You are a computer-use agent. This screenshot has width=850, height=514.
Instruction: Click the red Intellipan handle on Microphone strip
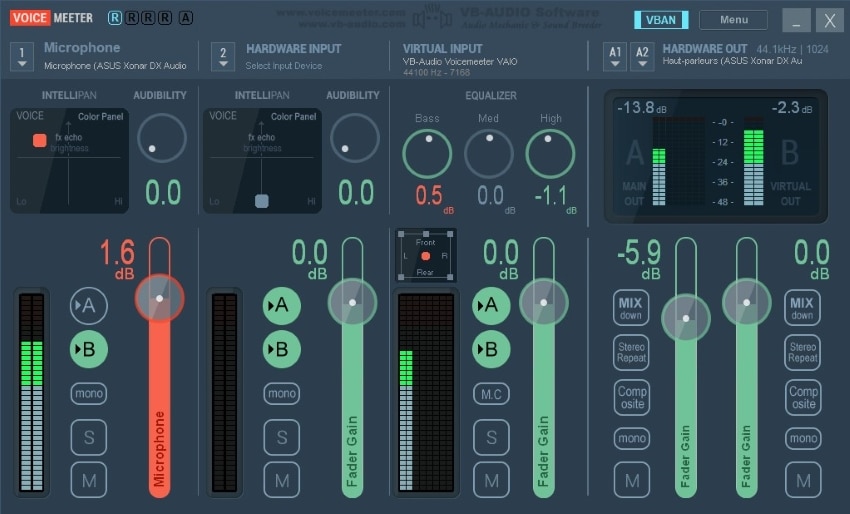pyautogui.click(x=40, y=140)
